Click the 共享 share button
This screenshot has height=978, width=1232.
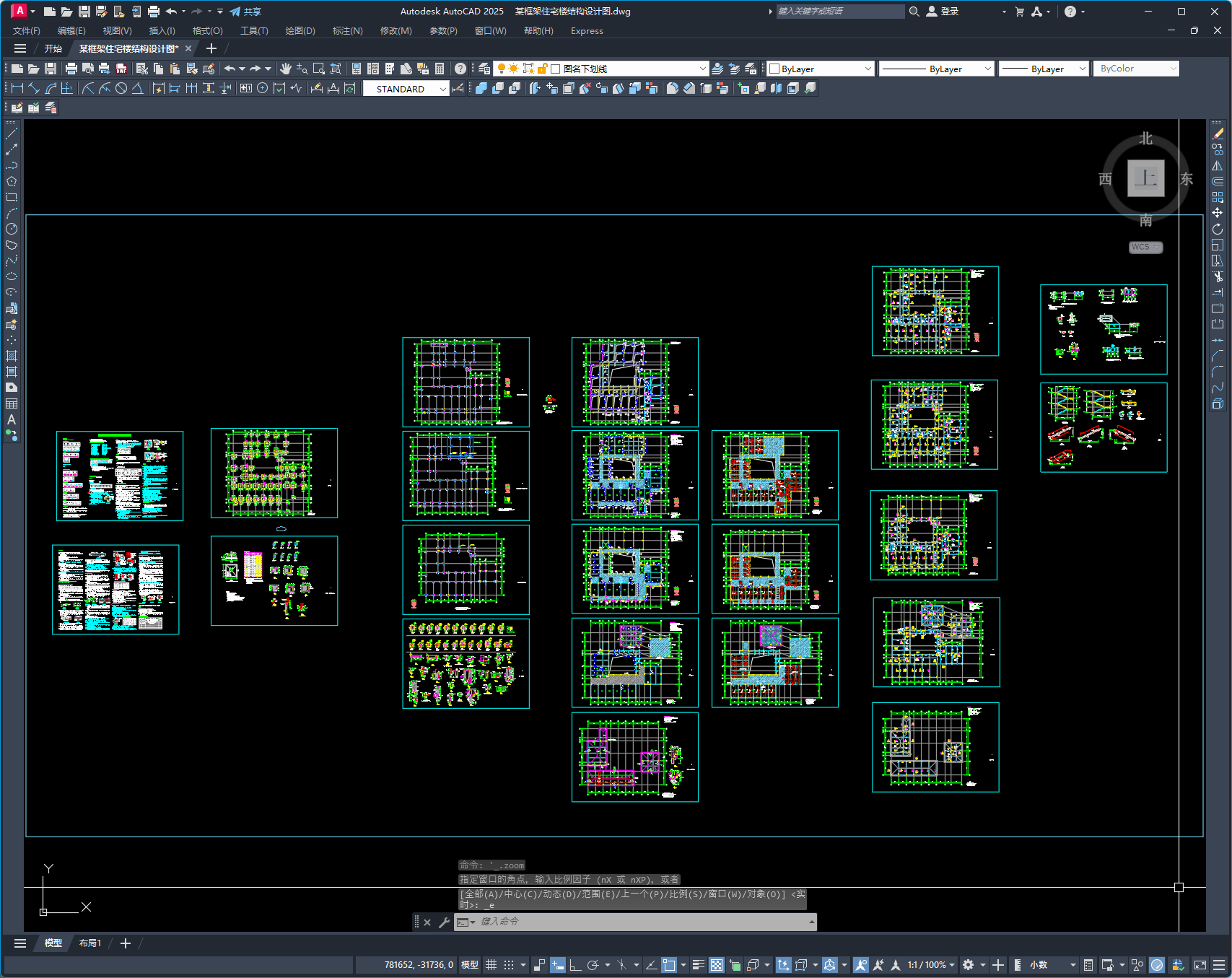pyautogui.click(x=245, y=12)
